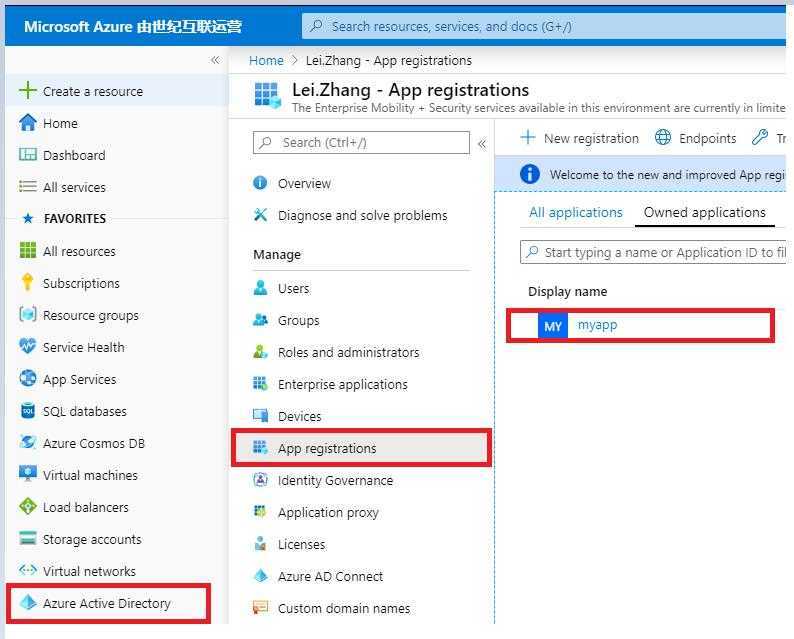Open All services list icon
The height and width of the screenshot is (639, 794).
click(27, 186)
